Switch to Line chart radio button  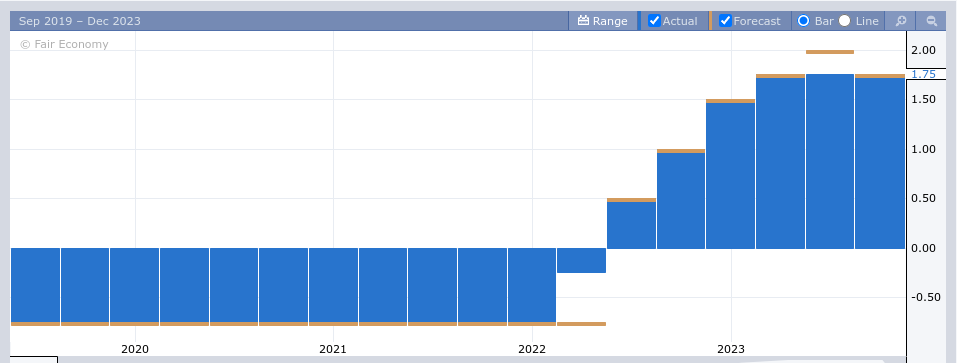[x=844, y=21]
